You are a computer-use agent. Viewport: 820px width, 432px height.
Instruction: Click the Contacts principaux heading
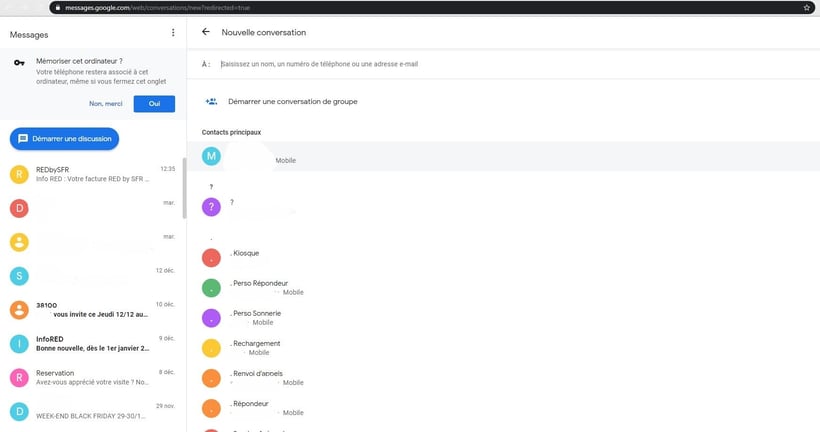[231, 132]
